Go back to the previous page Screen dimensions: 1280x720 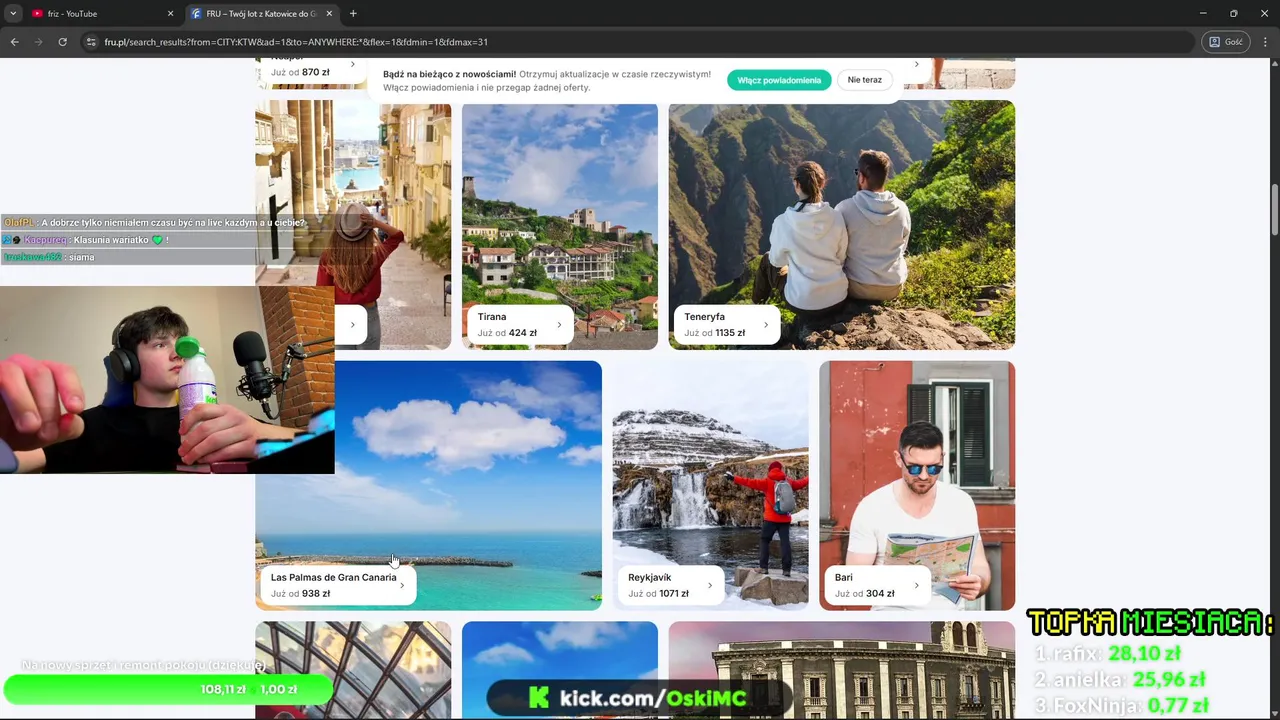pyautogui.click(x=14, y=42)
